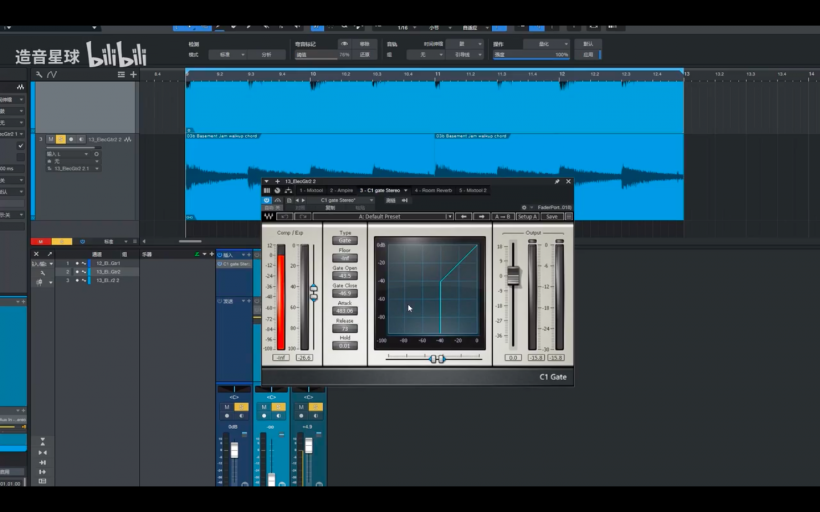Mute the first mixer channel strip
820x512 pixels.
point(227,407)
